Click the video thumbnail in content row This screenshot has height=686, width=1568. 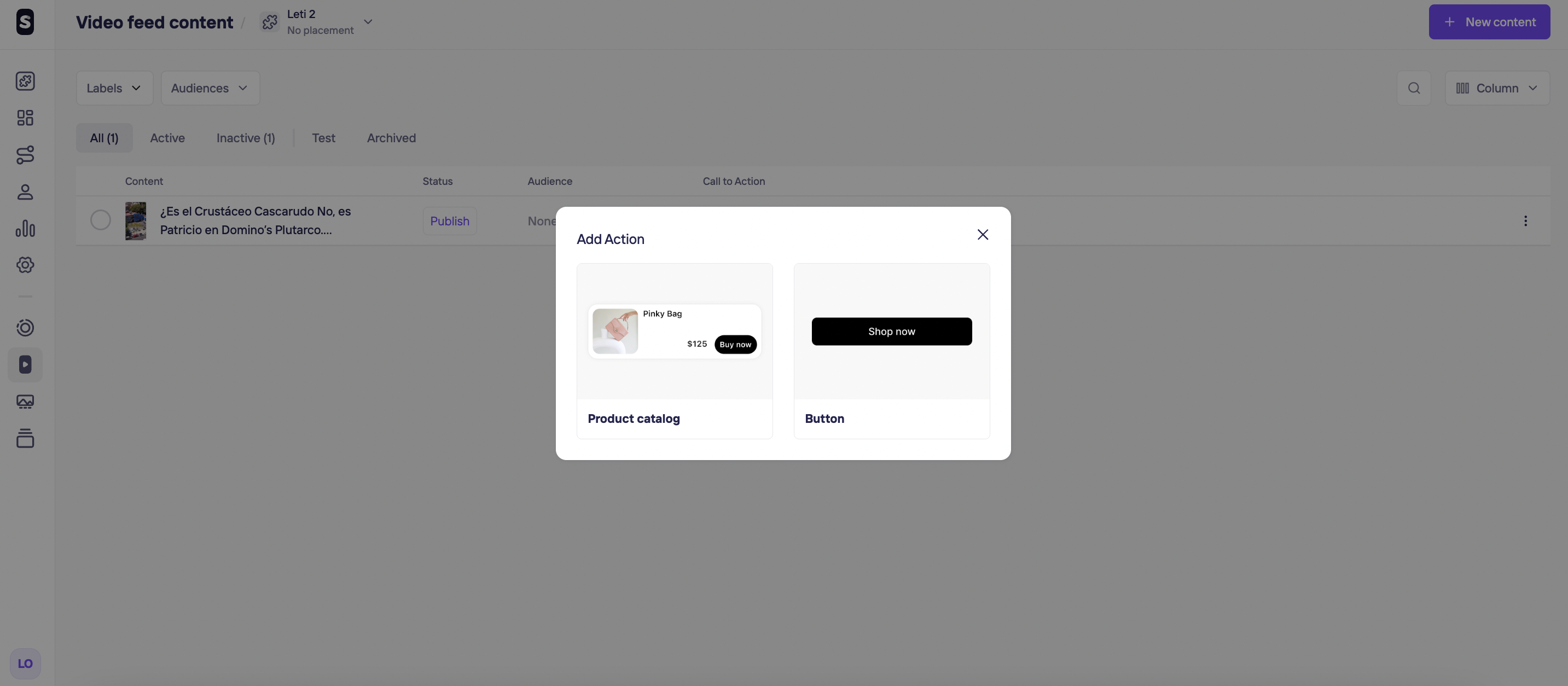click(x=136, y=221)
